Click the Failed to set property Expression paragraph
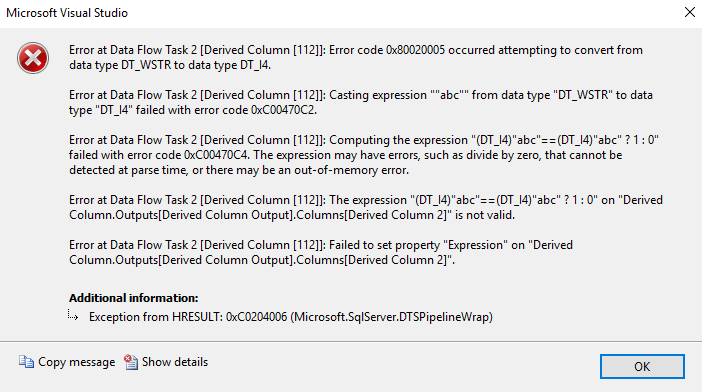 pyautogui.click(x=321, y=252)
